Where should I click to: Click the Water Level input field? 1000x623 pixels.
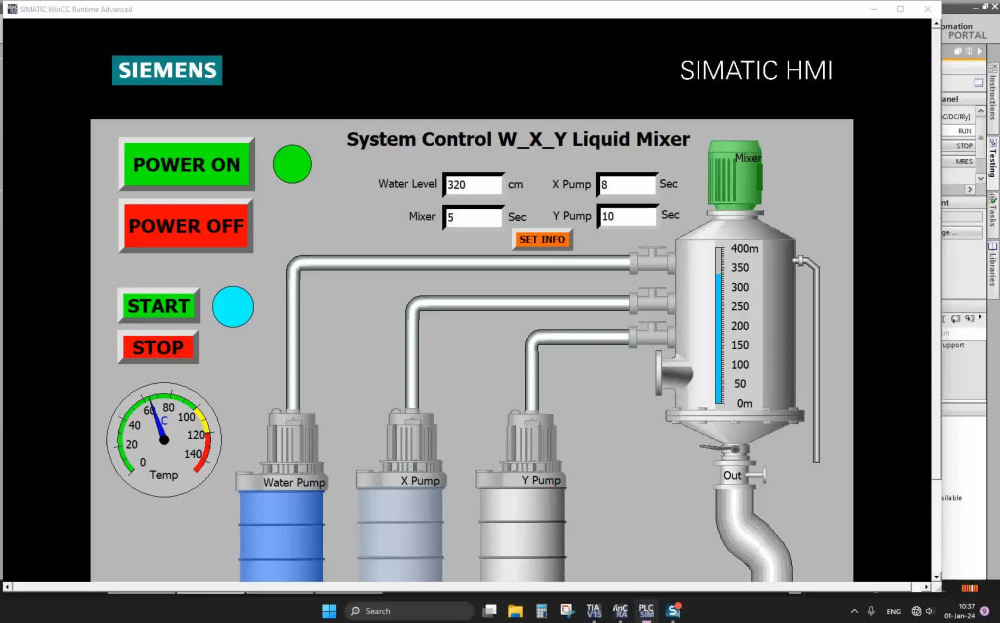pyautogui.click(x=473, y=184)
